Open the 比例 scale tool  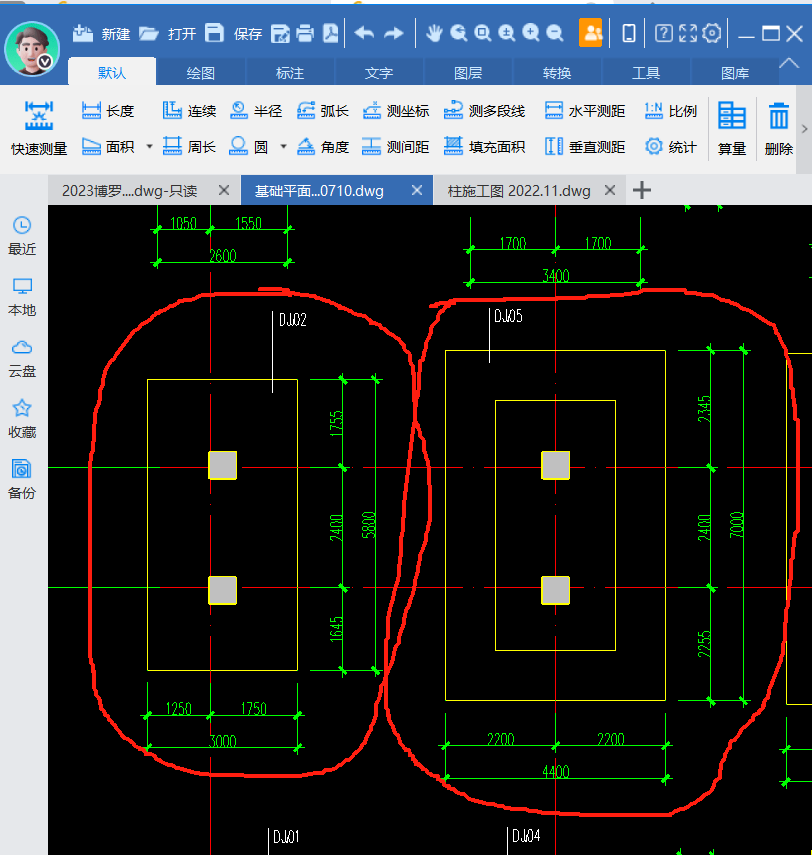pos(670,111)
